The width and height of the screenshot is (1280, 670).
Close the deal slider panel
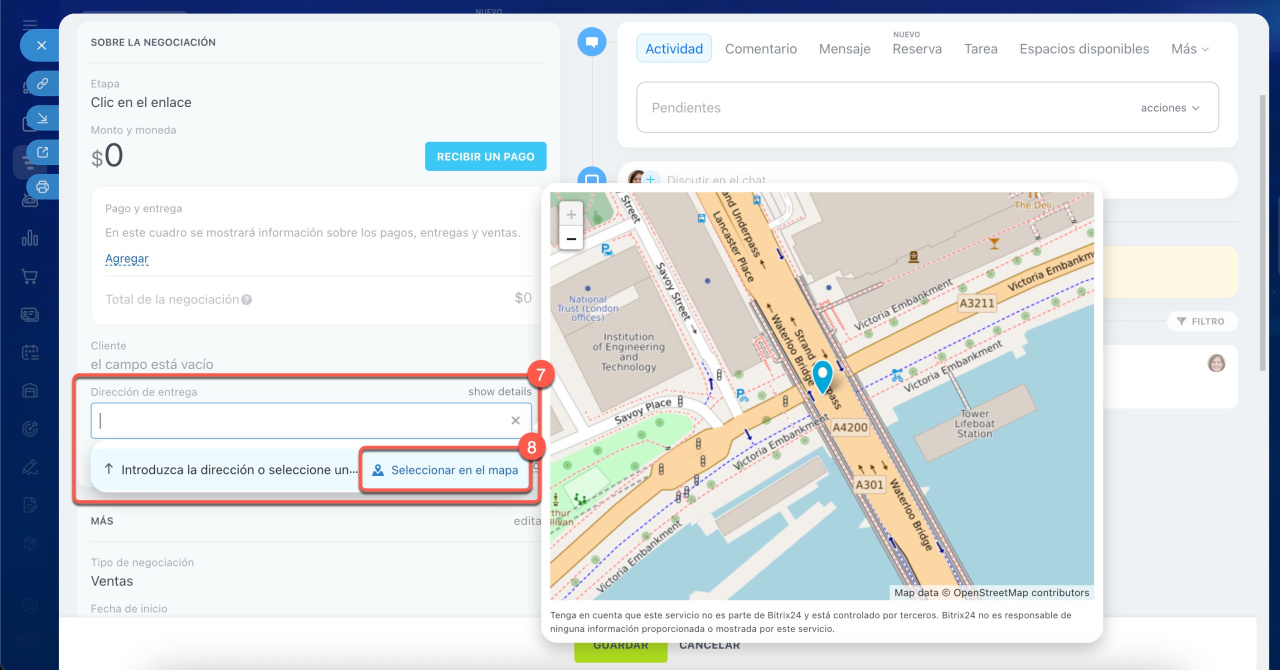41,45
